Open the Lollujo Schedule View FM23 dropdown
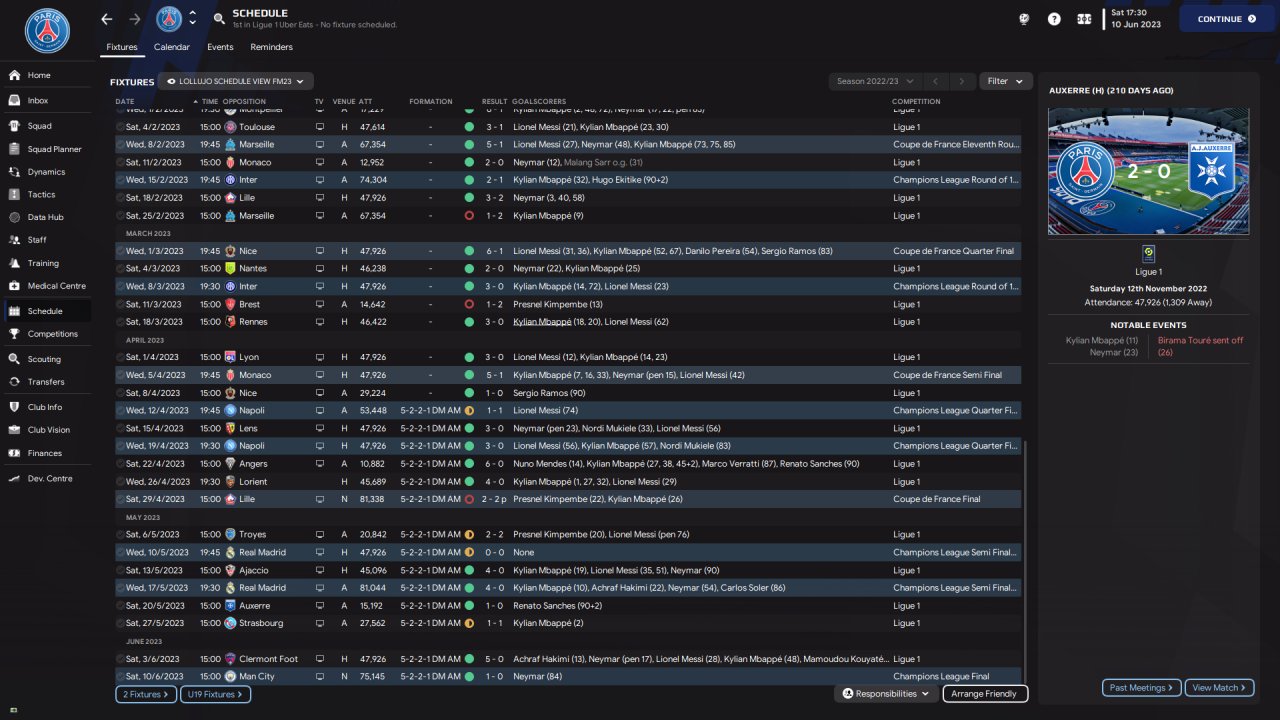Image resolution: width=1280 pixels, height=720 pixels. [x=236, y=81]
